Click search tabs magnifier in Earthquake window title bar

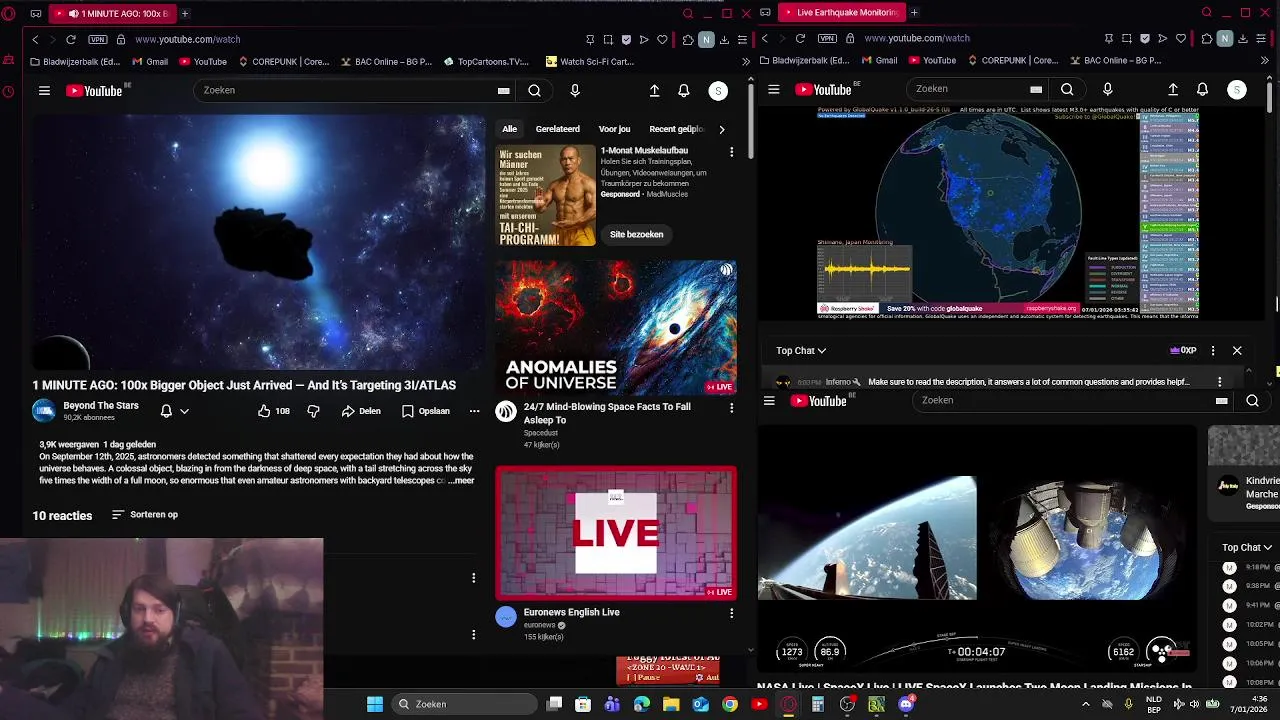1207,13
